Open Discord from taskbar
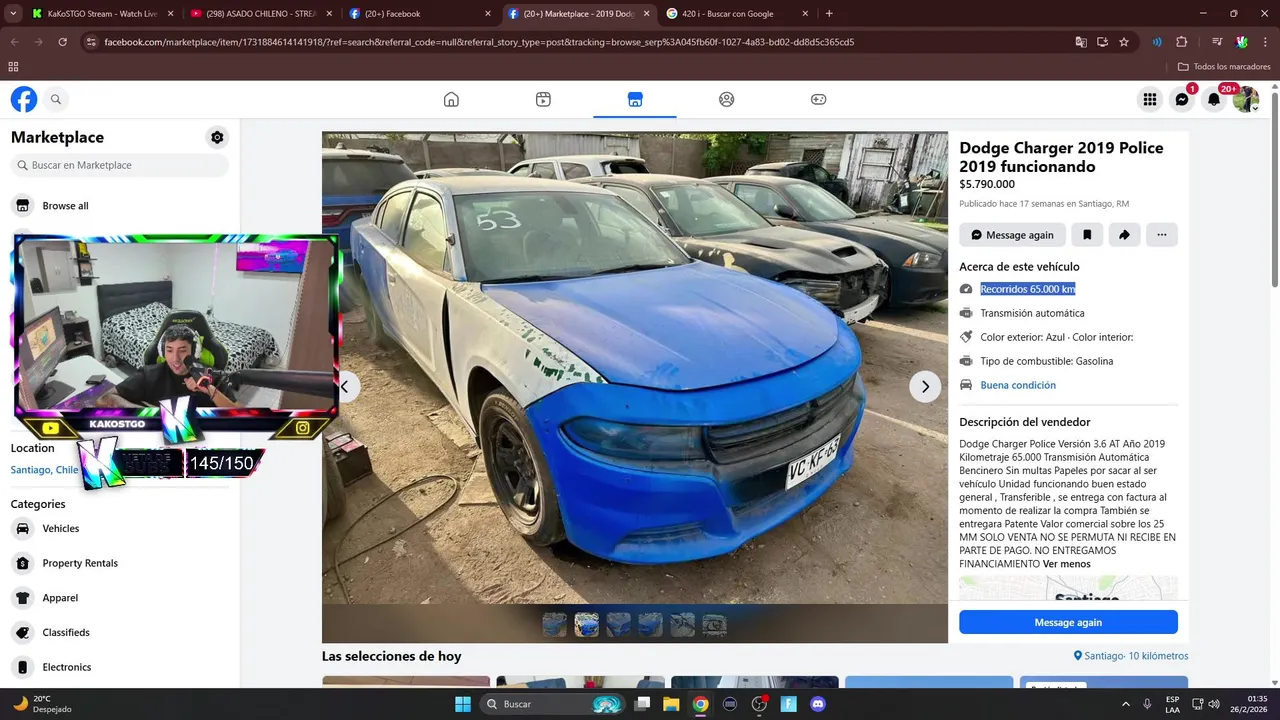Screen dimensions: 1280x720 (818, 704)
